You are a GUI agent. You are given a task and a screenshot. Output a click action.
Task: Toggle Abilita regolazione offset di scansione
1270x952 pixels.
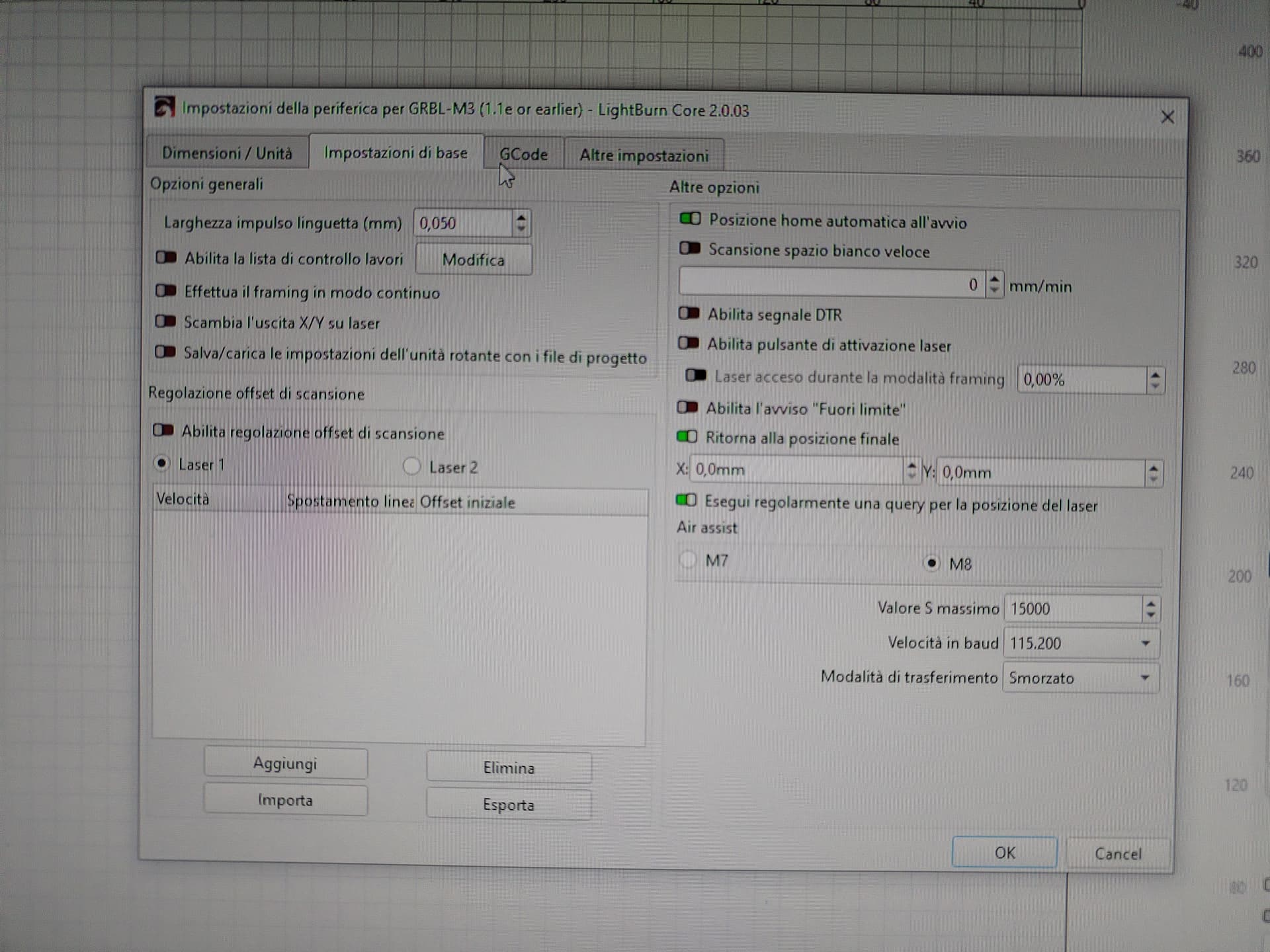click(x=163, y=431)
